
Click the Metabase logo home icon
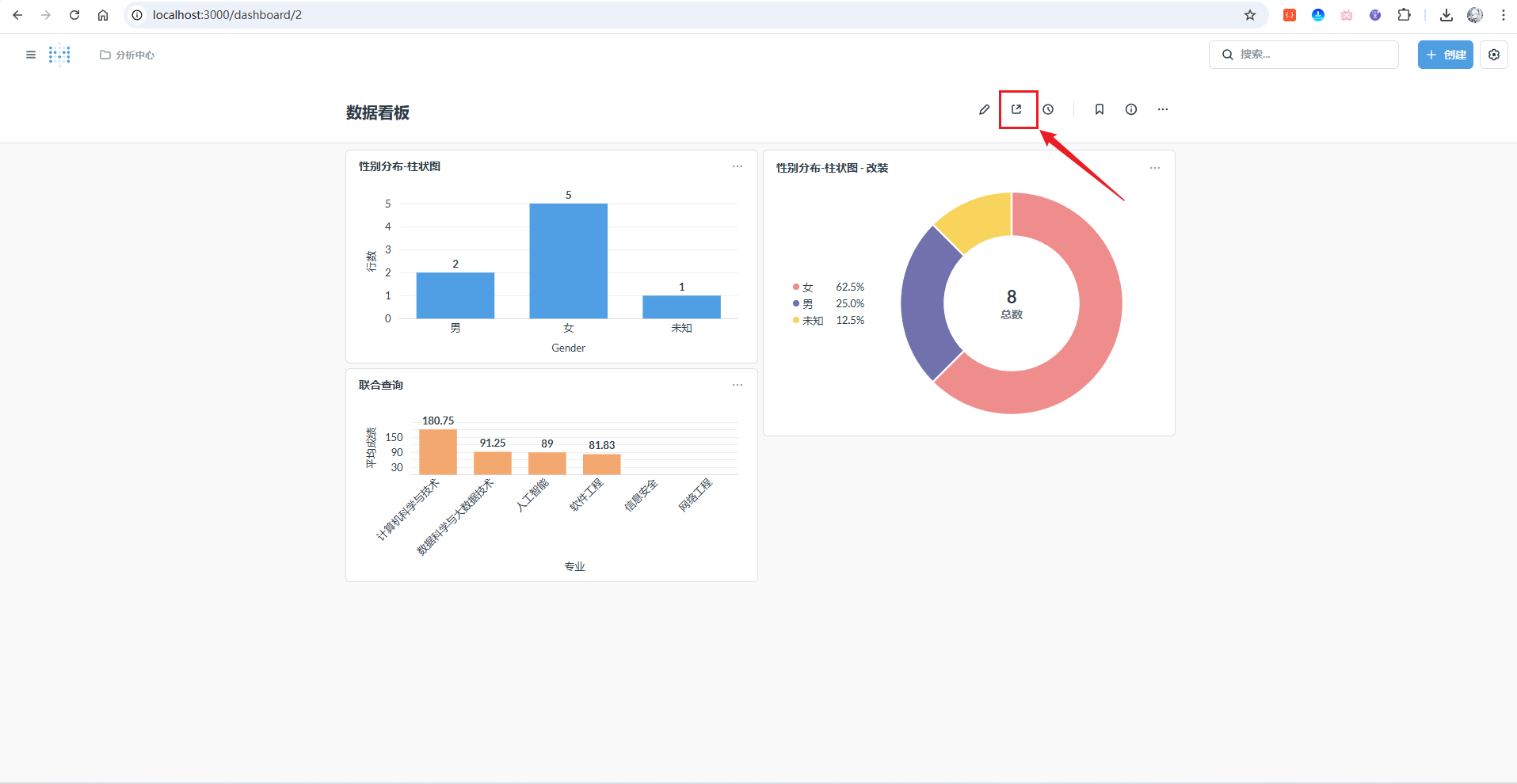pyautogui.click(x=59, y=55)
